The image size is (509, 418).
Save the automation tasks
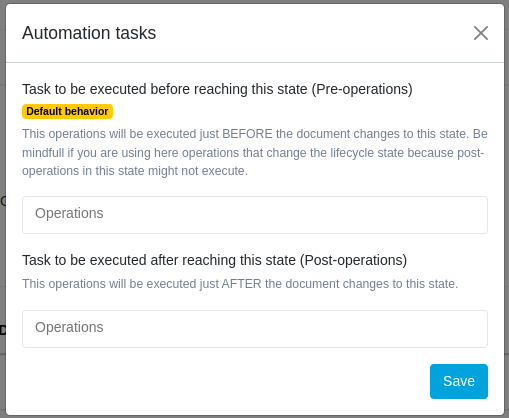[459, 381]
